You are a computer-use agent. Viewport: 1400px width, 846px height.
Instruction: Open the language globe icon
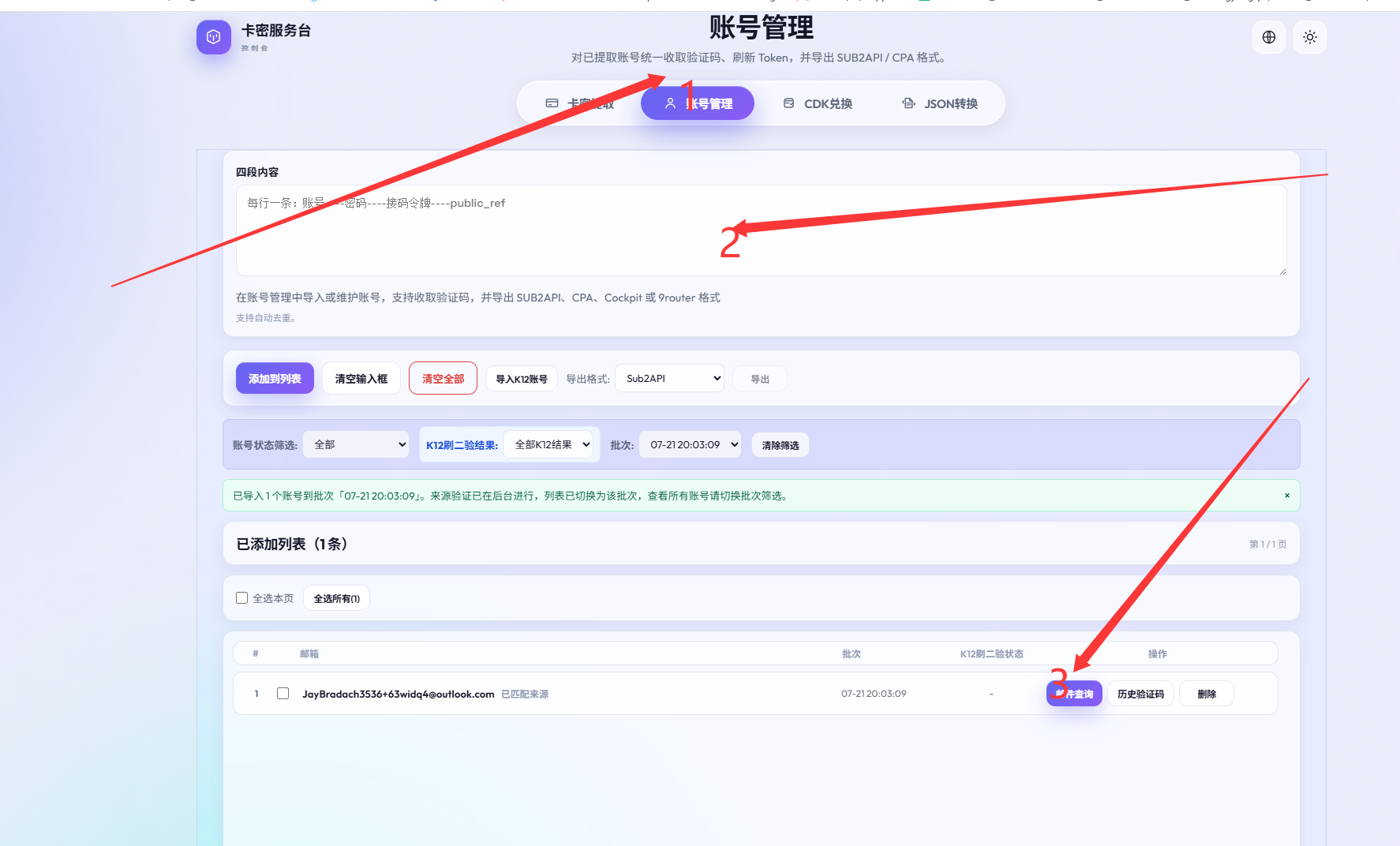coord(1269,37)
